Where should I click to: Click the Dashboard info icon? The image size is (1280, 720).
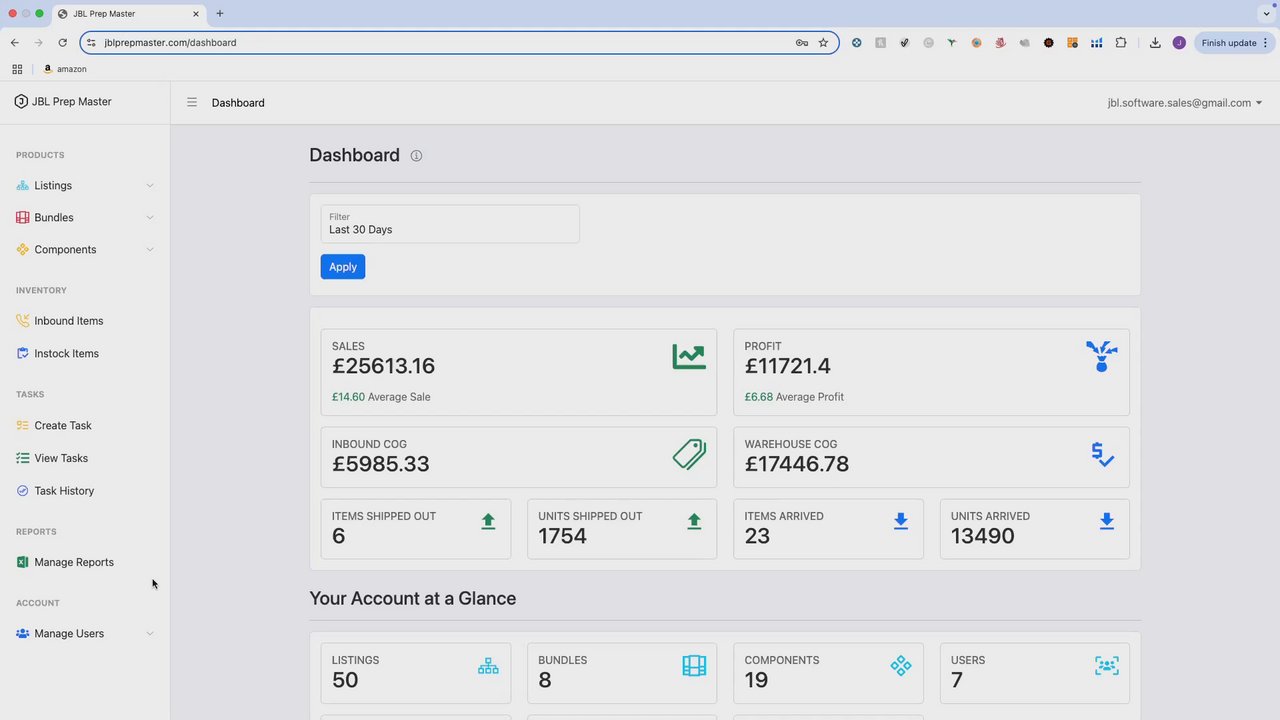point(416,156)
